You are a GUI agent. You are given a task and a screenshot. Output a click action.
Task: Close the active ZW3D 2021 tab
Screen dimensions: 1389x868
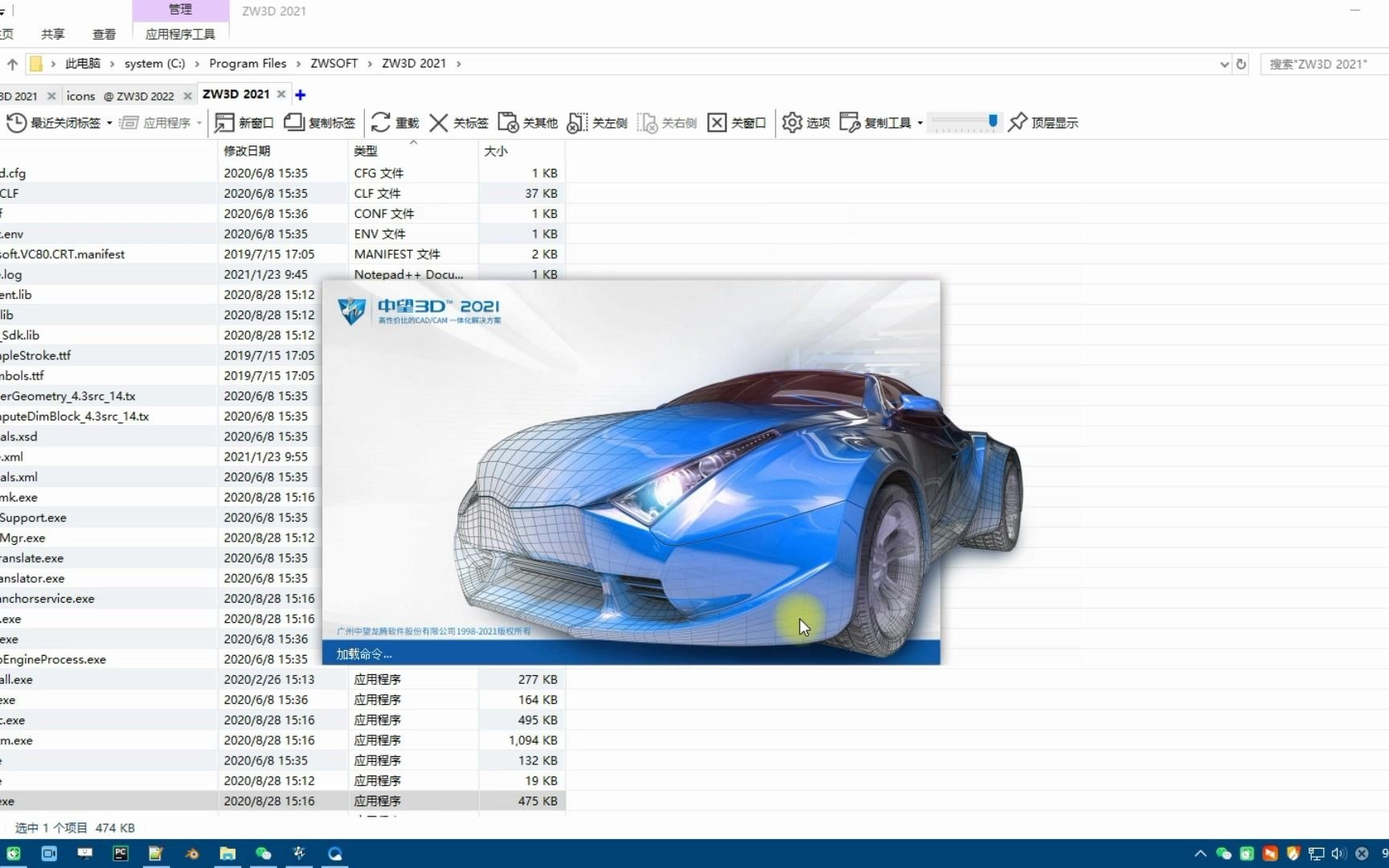[x=281, y=94]
